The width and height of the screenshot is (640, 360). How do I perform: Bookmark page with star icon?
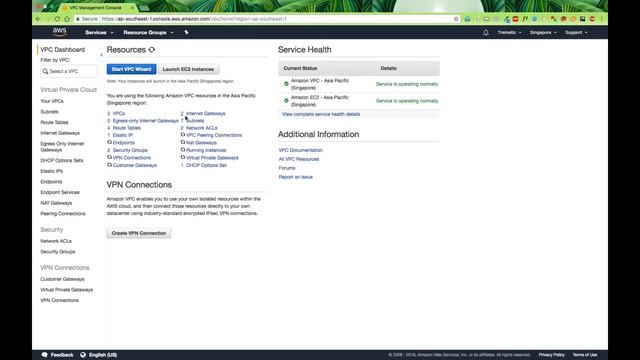[456, 19]
